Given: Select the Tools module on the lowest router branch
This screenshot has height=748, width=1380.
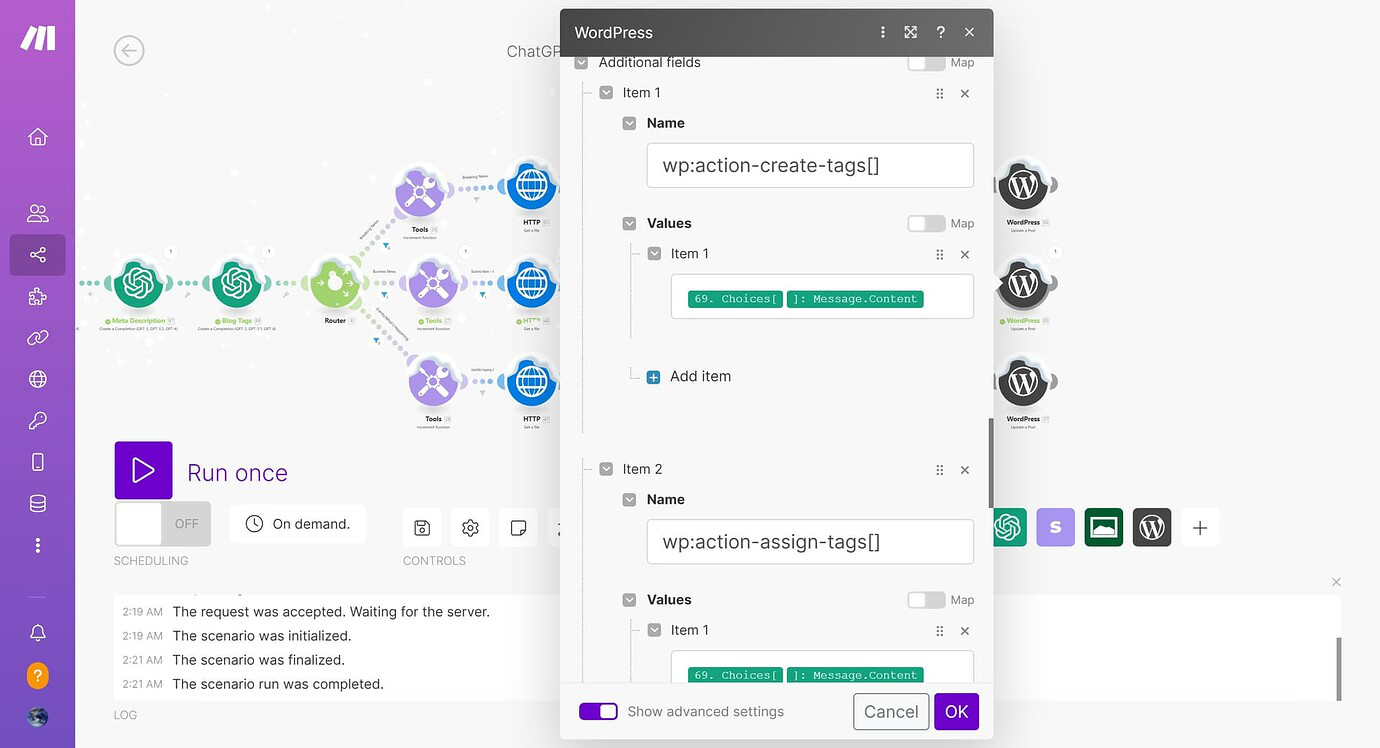Looking at the screenshot, I should (433, 383).
